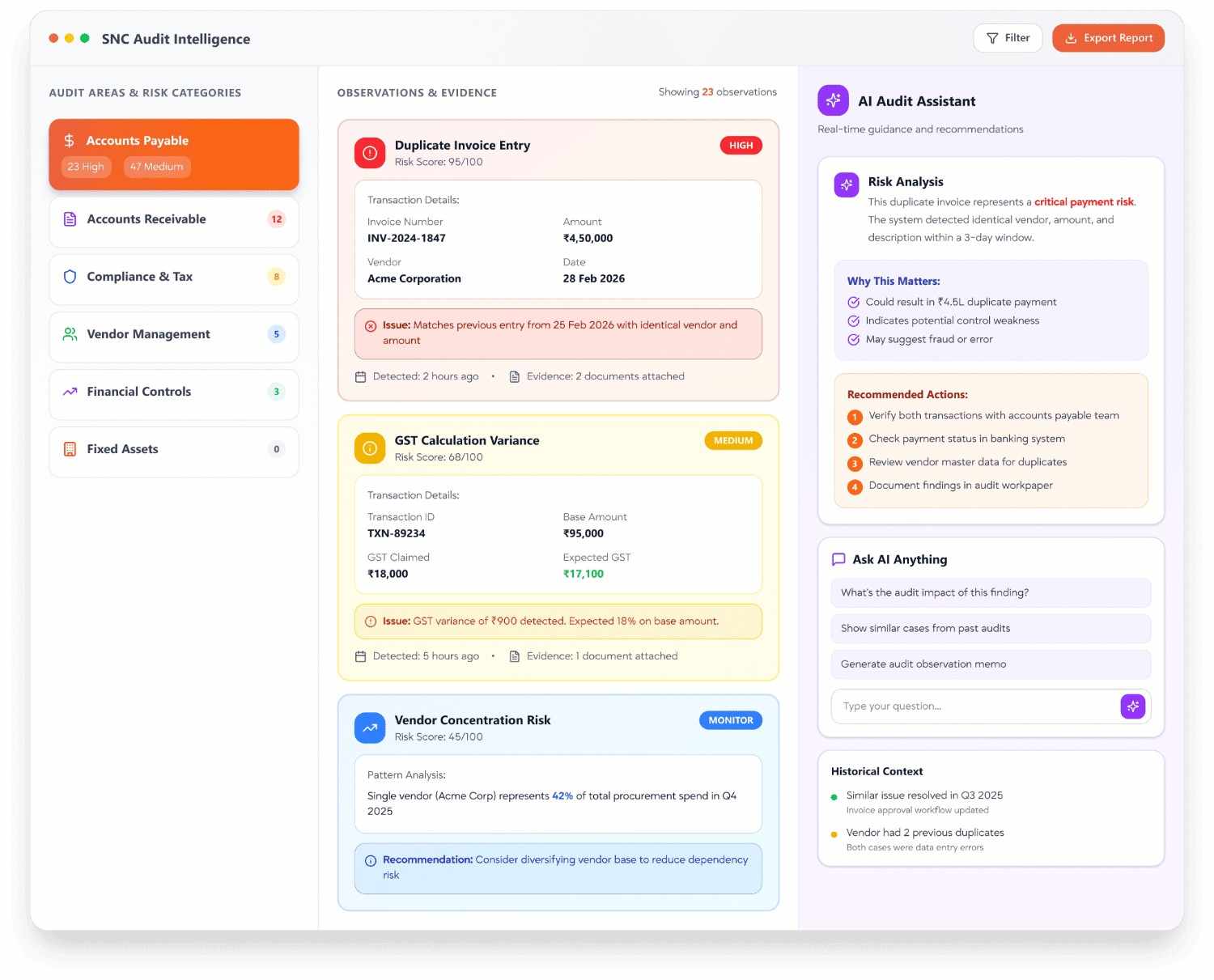The width and height of the screenshot is (1214, 980).
Task: Click step 2 "Check payment status in banking system"
Action: (967, 439)
